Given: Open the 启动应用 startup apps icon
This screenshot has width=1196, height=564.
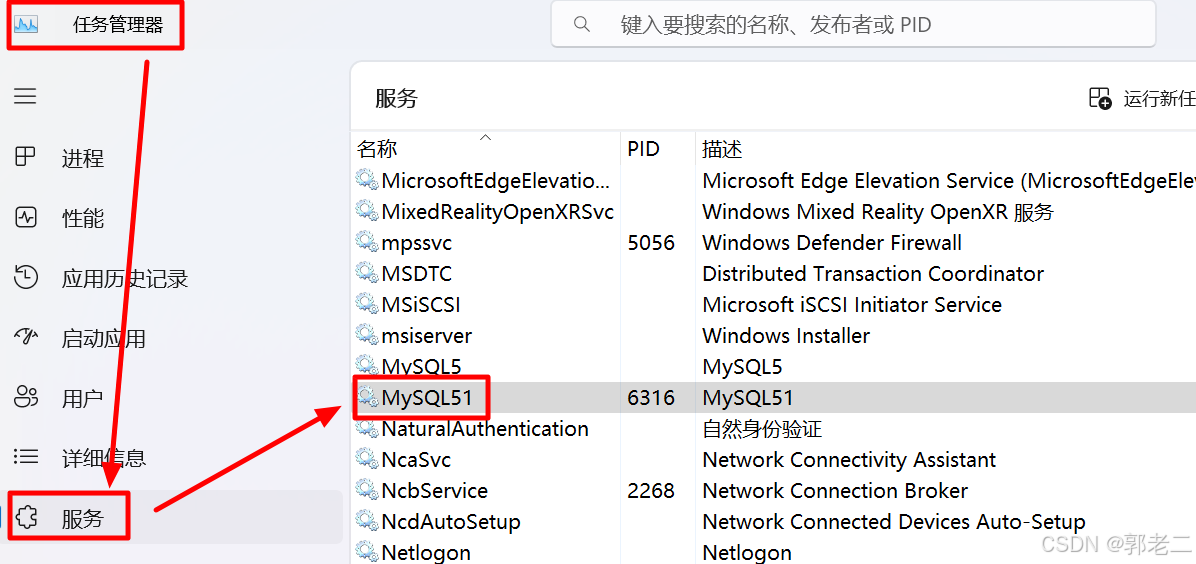Looking at the screenshot, I should 25,337.
